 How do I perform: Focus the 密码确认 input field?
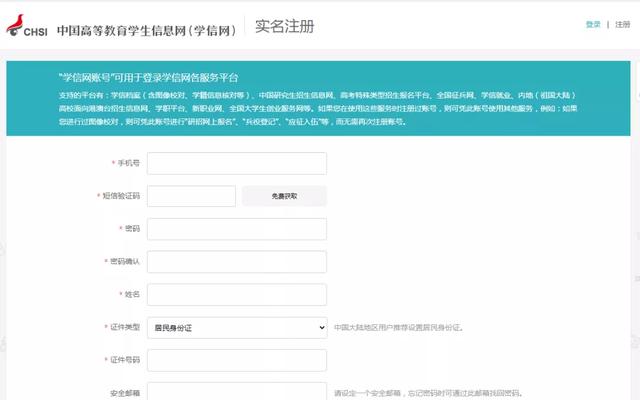[237, 262]
